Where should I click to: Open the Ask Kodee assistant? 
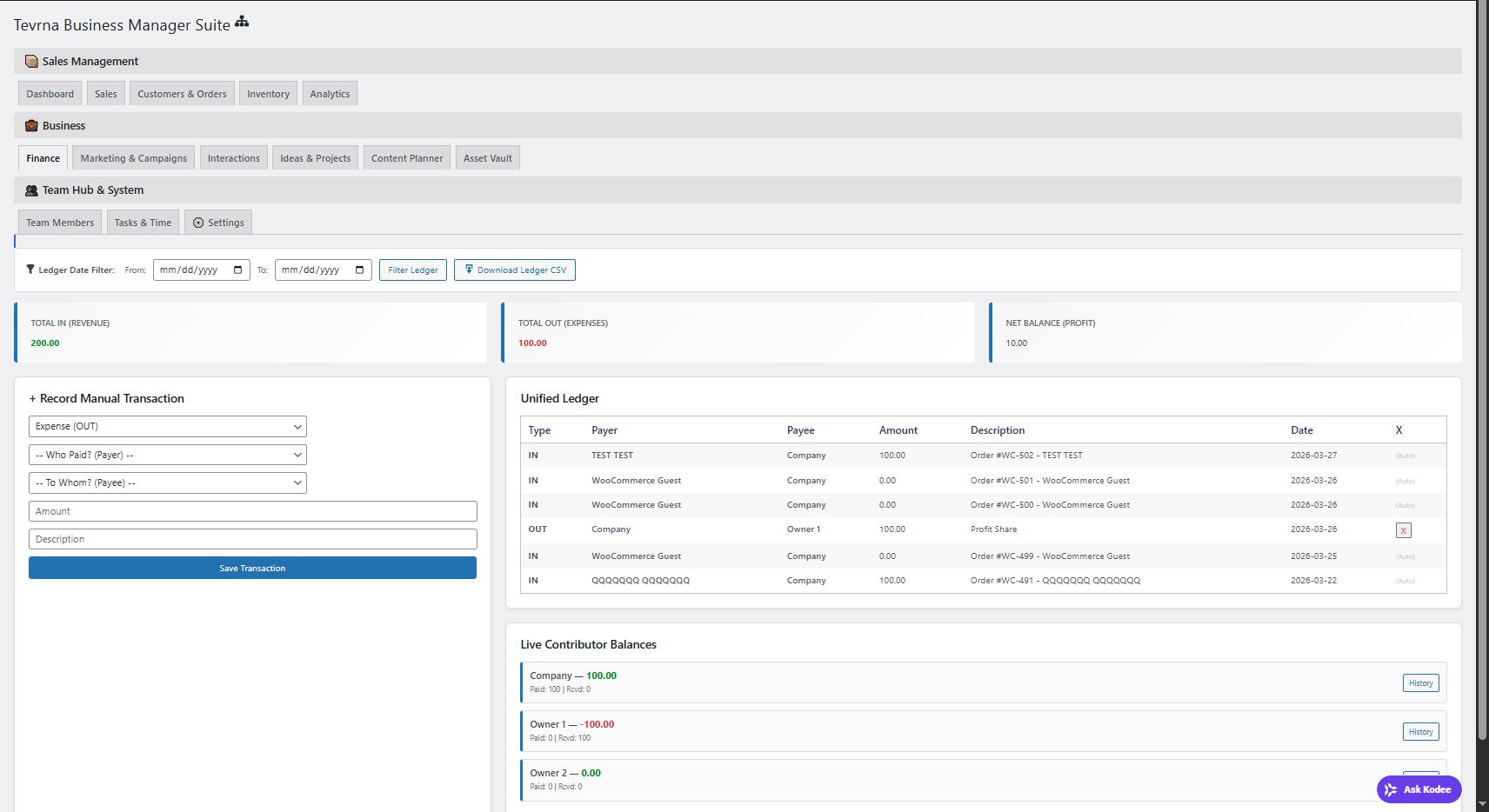point(1418,789)
